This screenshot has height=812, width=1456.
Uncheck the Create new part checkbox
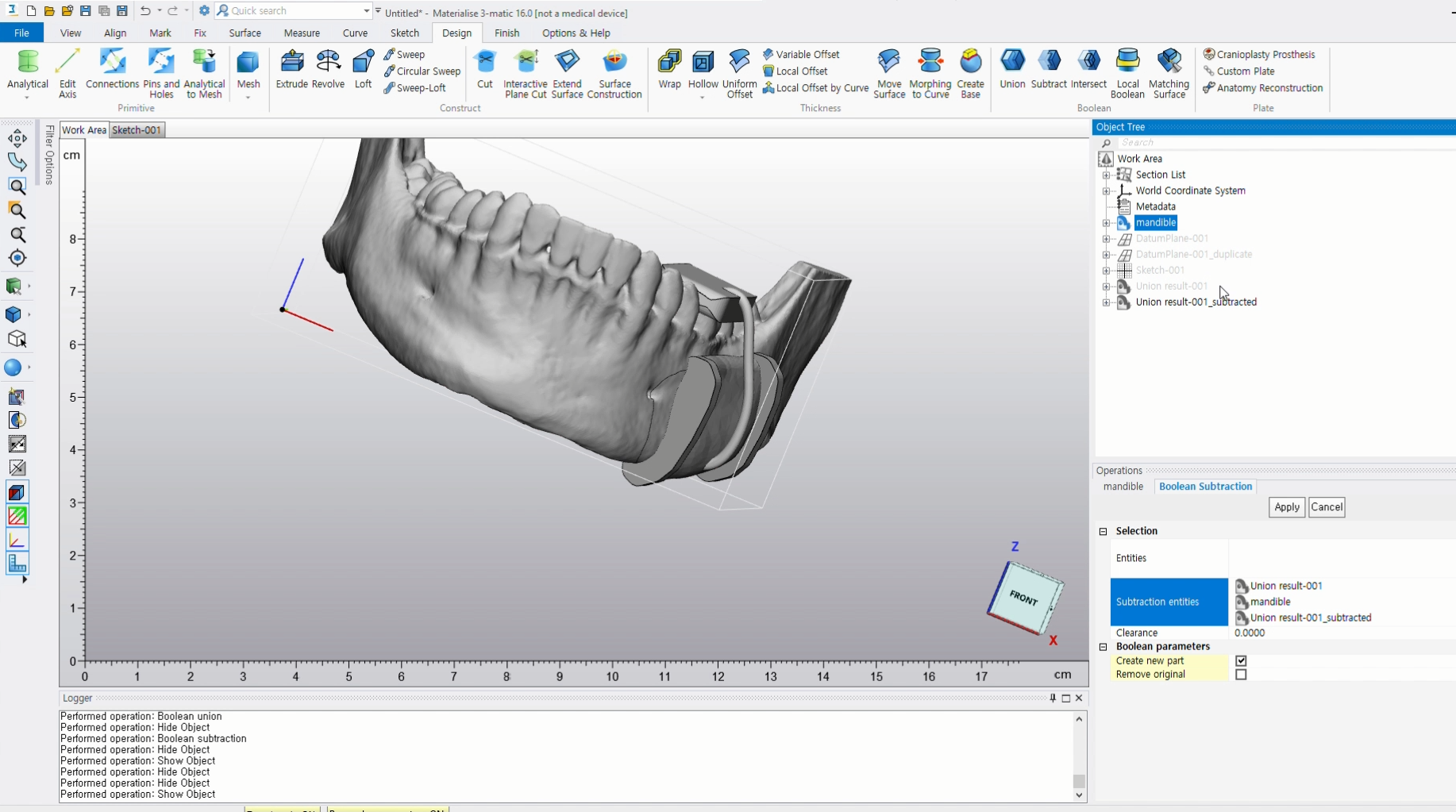tap(1241, 660)
